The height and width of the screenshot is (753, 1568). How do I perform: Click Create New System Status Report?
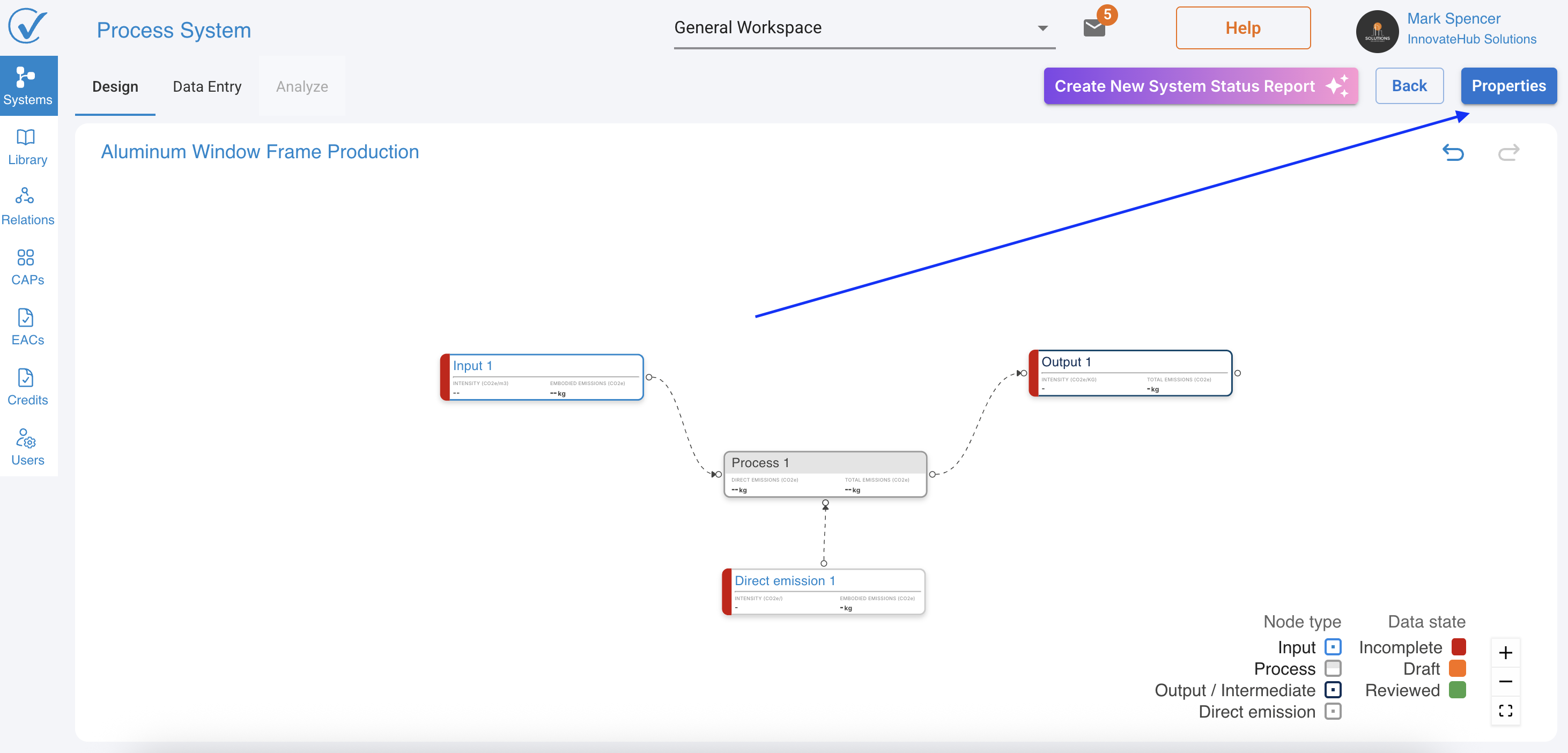(1200, 86)
